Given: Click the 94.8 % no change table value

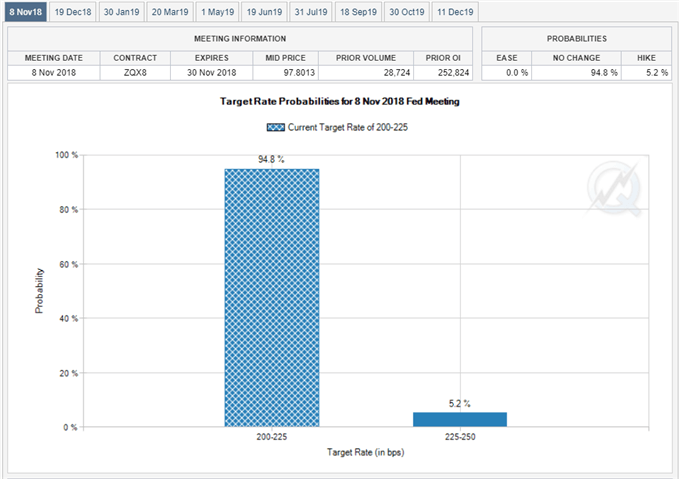Looking at the screenshot, I should (604, 73).
